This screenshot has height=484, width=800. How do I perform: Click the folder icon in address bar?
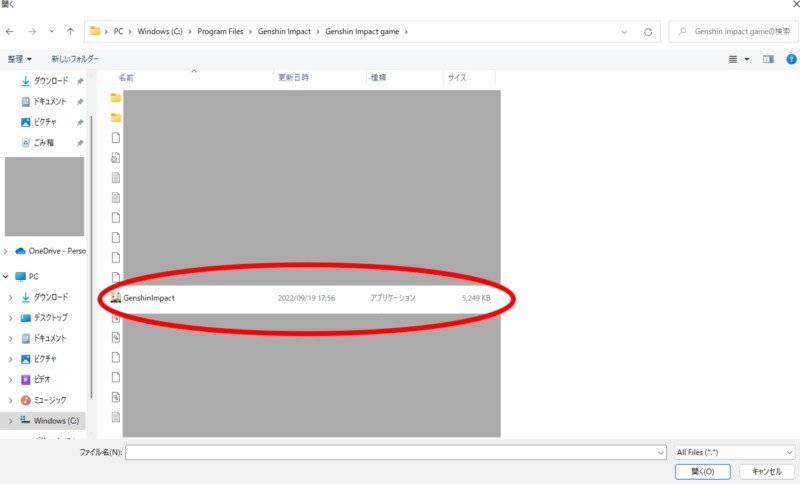click(x=95, y=31)
